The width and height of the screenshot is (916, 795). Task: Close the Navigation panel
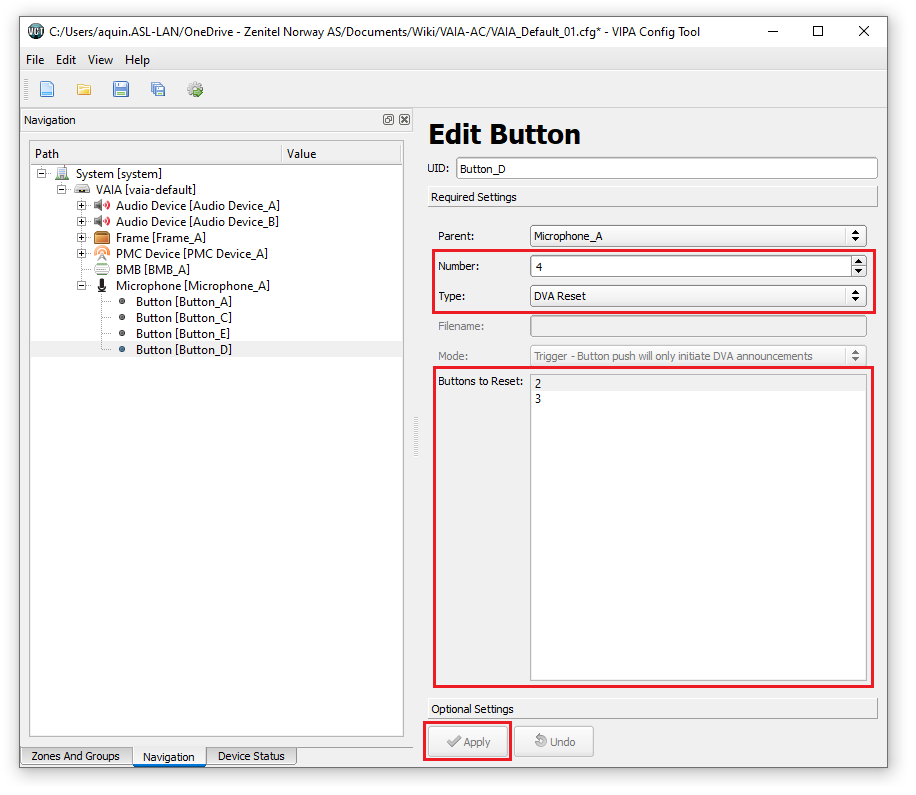(x=404, y=120)
